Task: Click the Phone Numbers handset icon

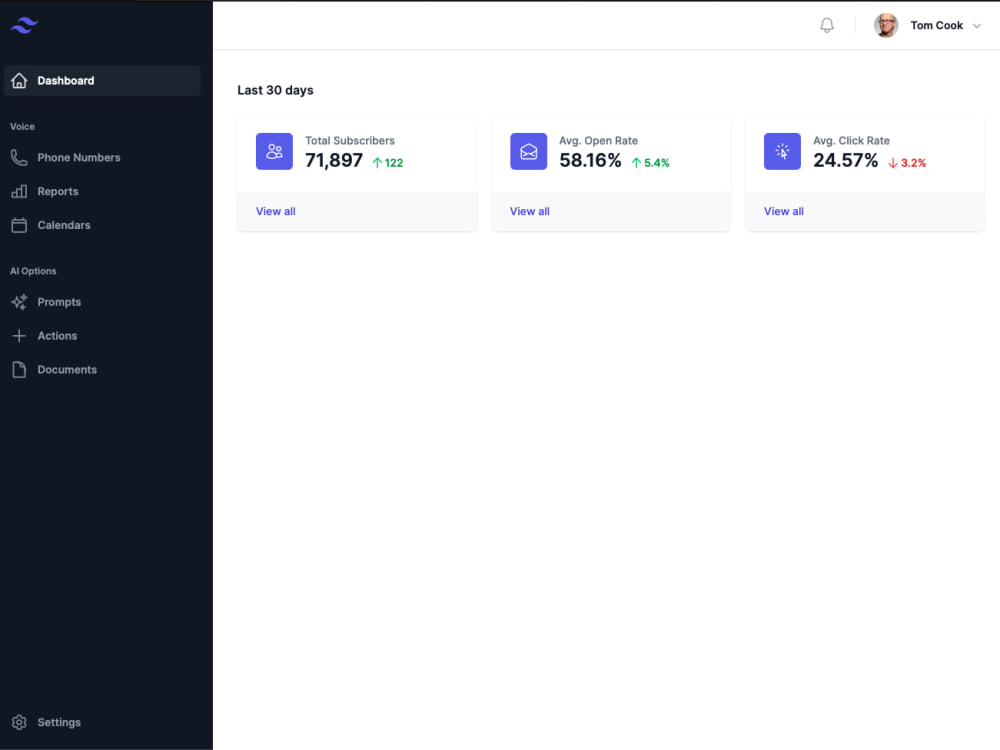Action: pyautogui.click(x=19, y=158)
